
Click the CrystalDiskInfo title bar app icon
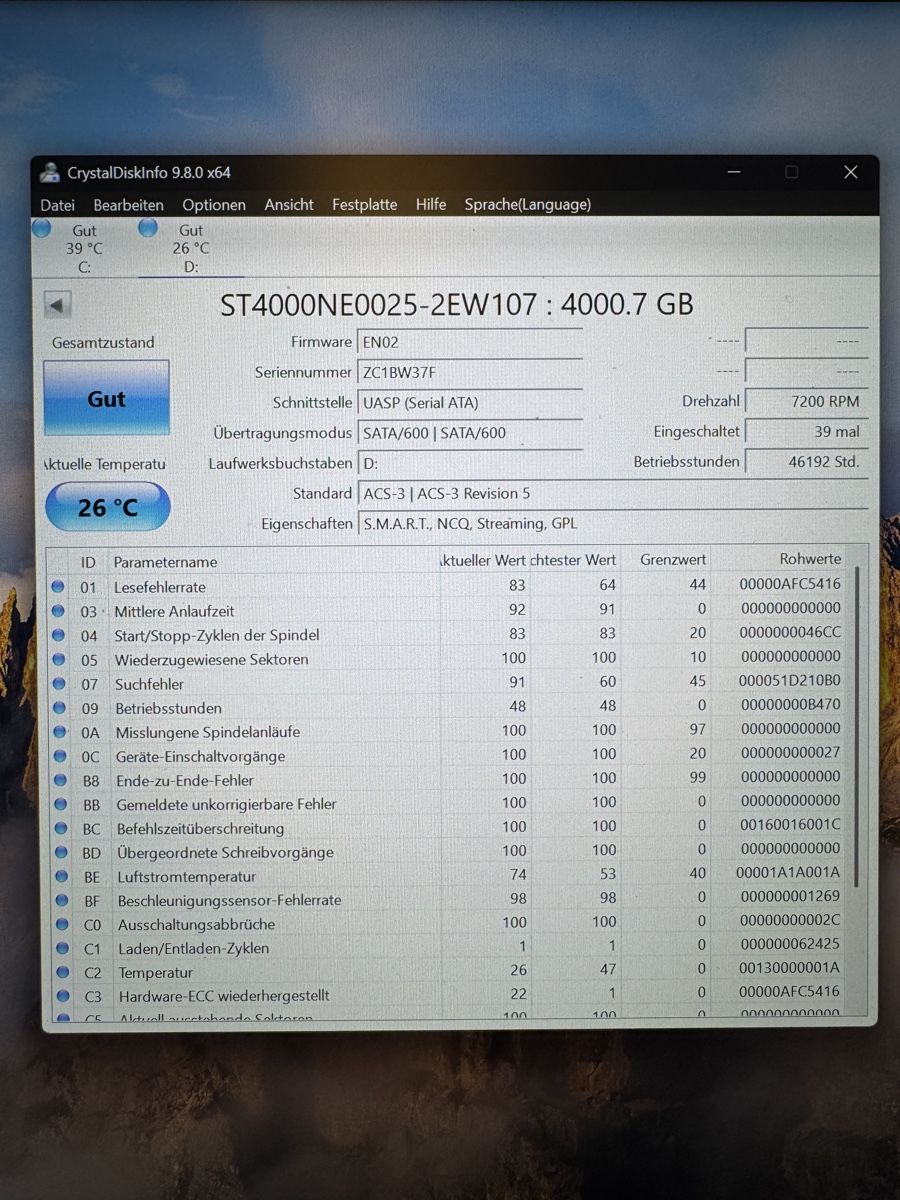tap(50, 172)
